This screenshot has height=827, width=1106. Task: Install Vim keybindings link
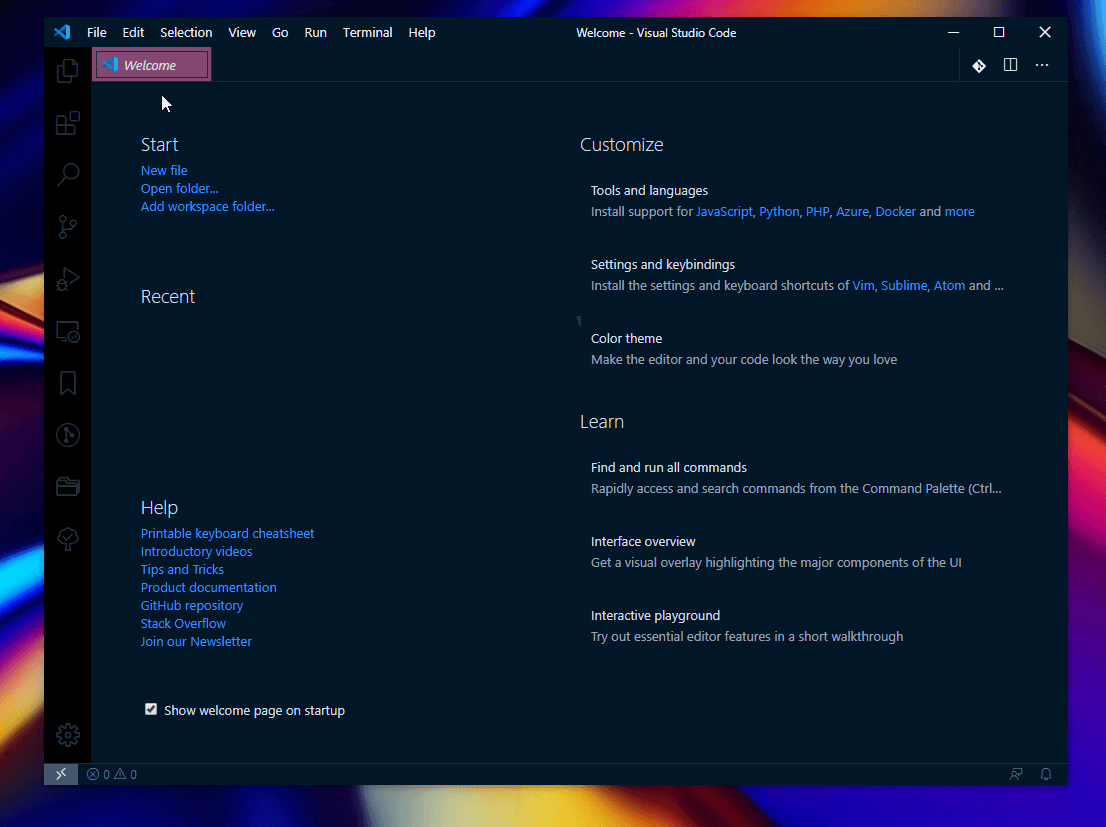pos(863,286)
